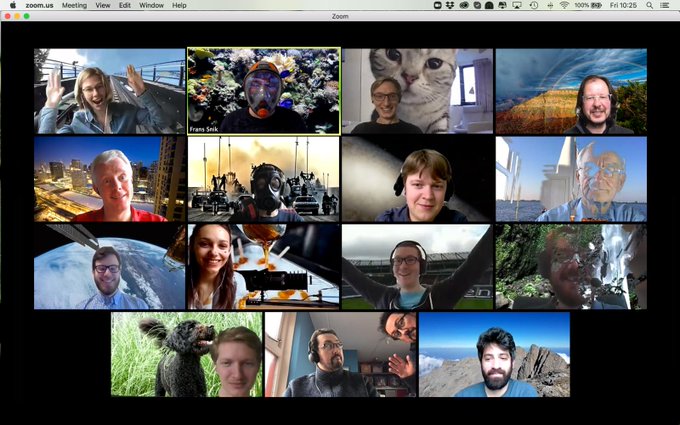Image resolution: width=680 pixels, height=425 pixels.
Task: Open the zoom.us application menu
Action: 40,5
